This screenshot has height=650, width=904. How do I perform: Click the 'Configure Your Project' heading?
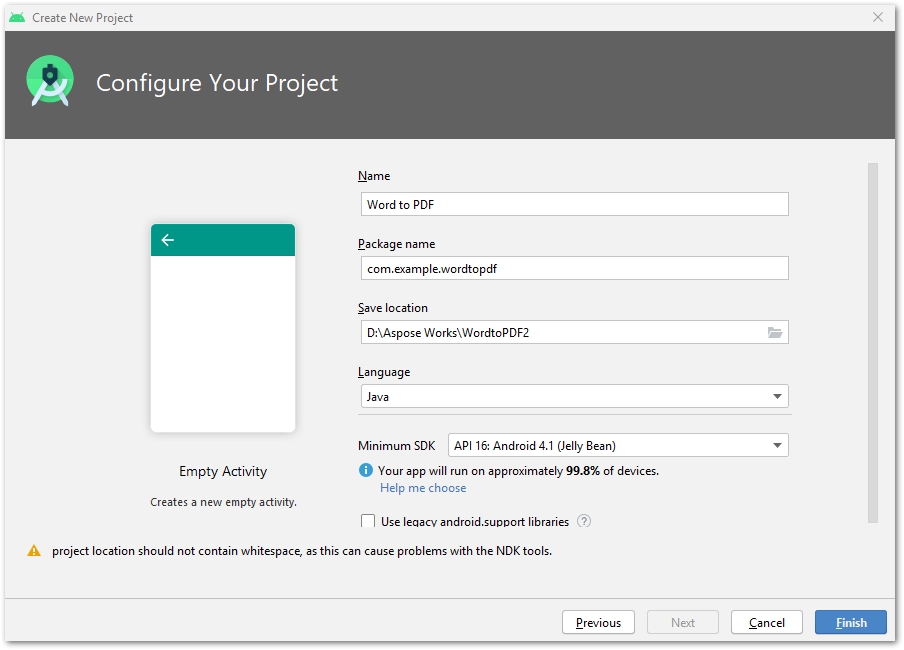[217, 83]
